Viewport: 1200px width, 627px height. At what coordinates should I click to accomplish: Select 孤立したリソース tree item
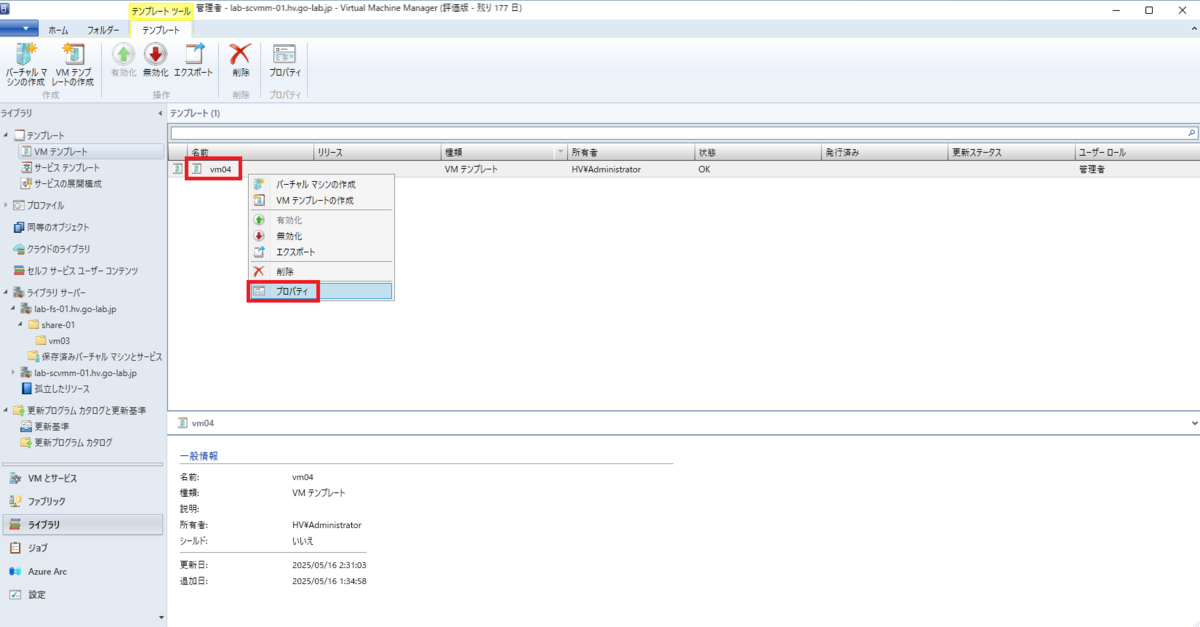[55, 388]
